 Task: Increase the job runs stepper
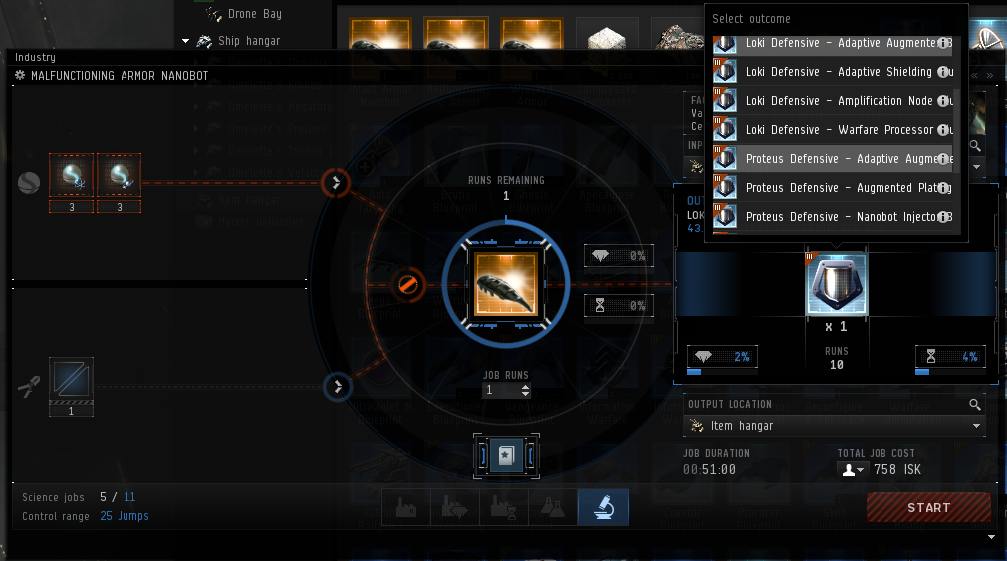[x=525, y=387]
